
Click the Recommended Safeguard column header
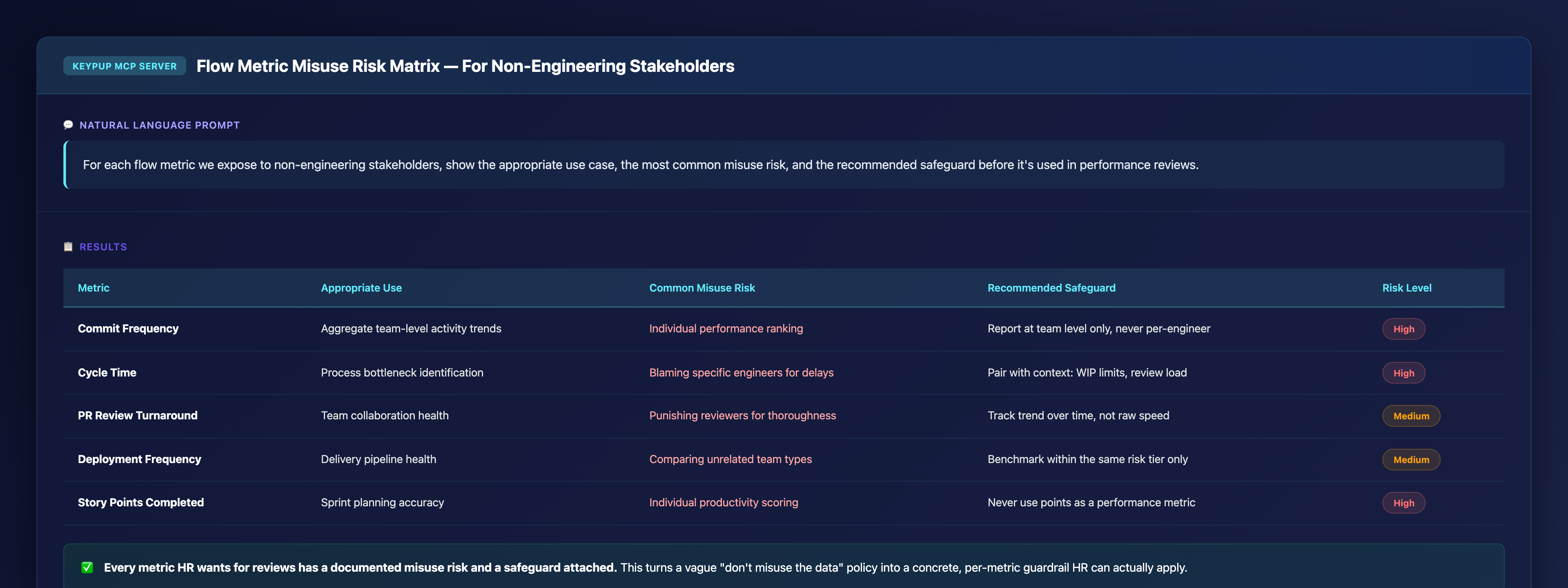coord(1051,288)
